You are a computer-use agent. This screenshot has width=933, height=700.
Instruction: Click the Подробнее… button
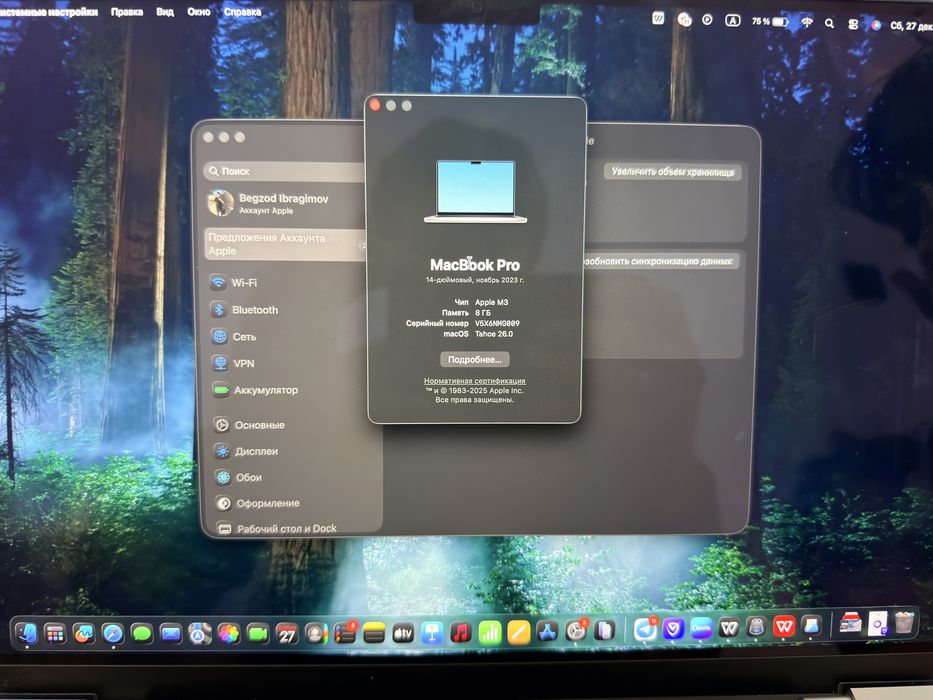point(475,360)
